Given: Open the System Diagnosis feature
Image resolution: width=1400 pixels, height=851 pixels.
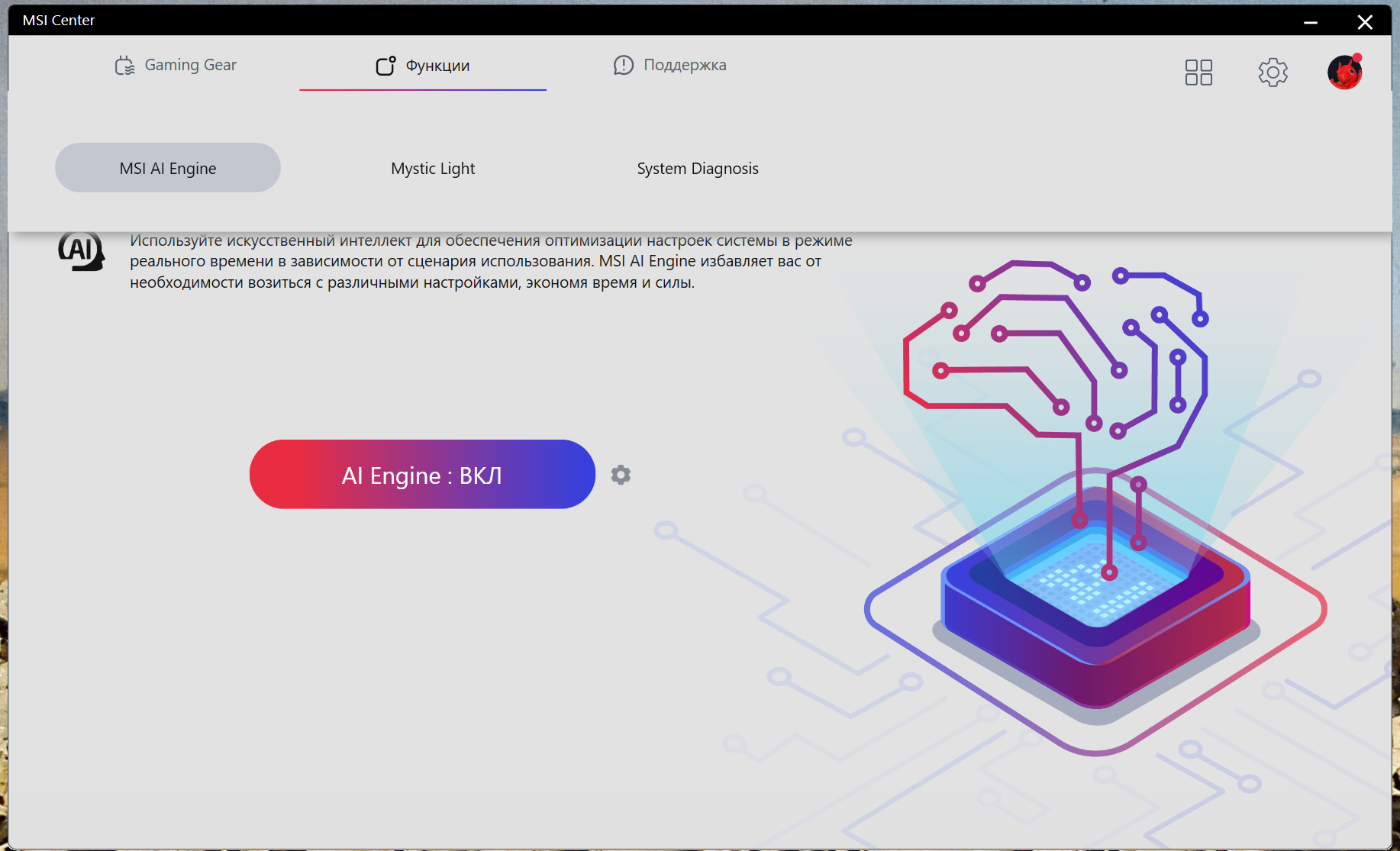Looking at the screenshot, I should point(698,169).
